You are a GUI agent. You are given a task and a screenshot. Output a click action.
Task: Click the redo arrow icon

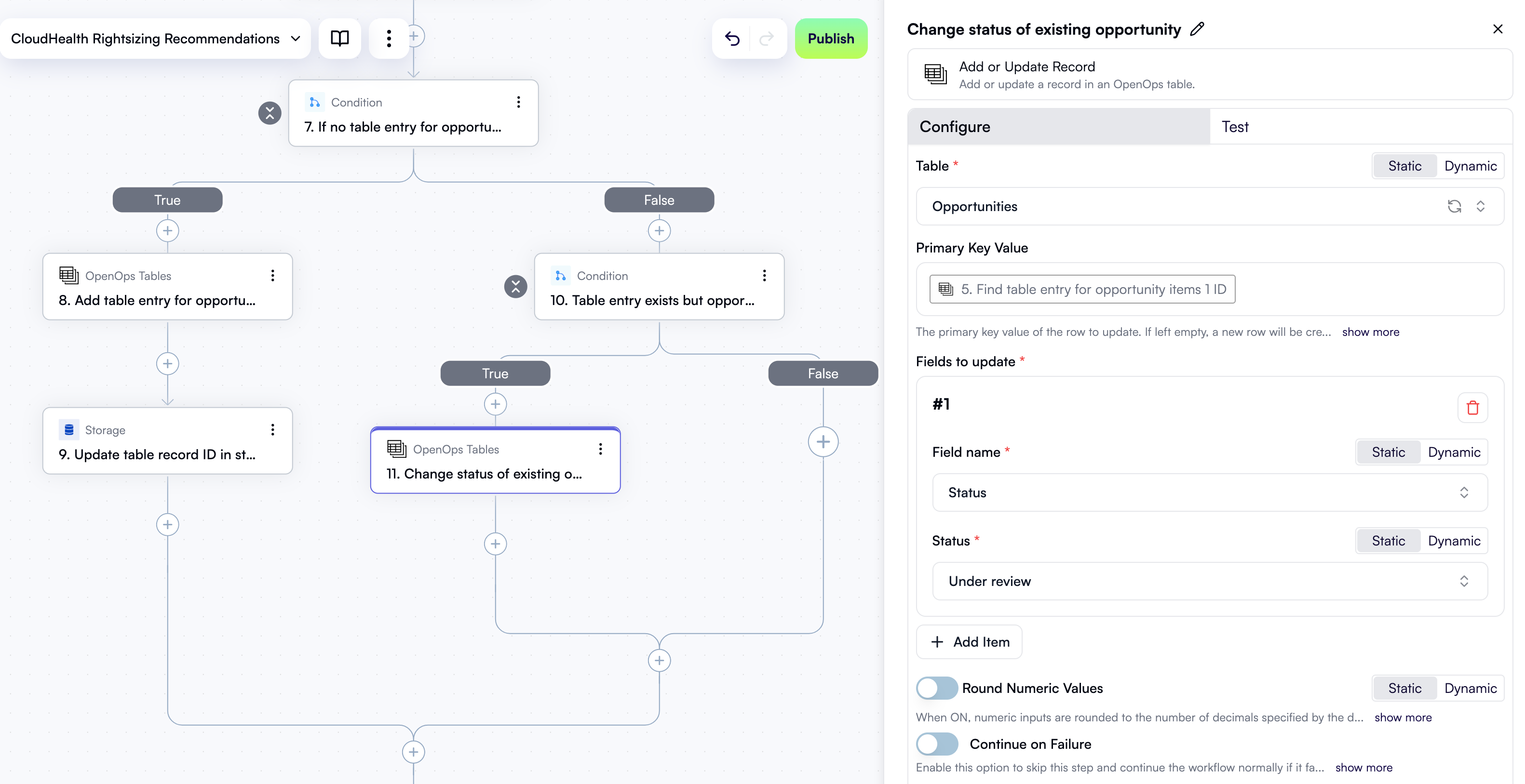tap(767, 39)
